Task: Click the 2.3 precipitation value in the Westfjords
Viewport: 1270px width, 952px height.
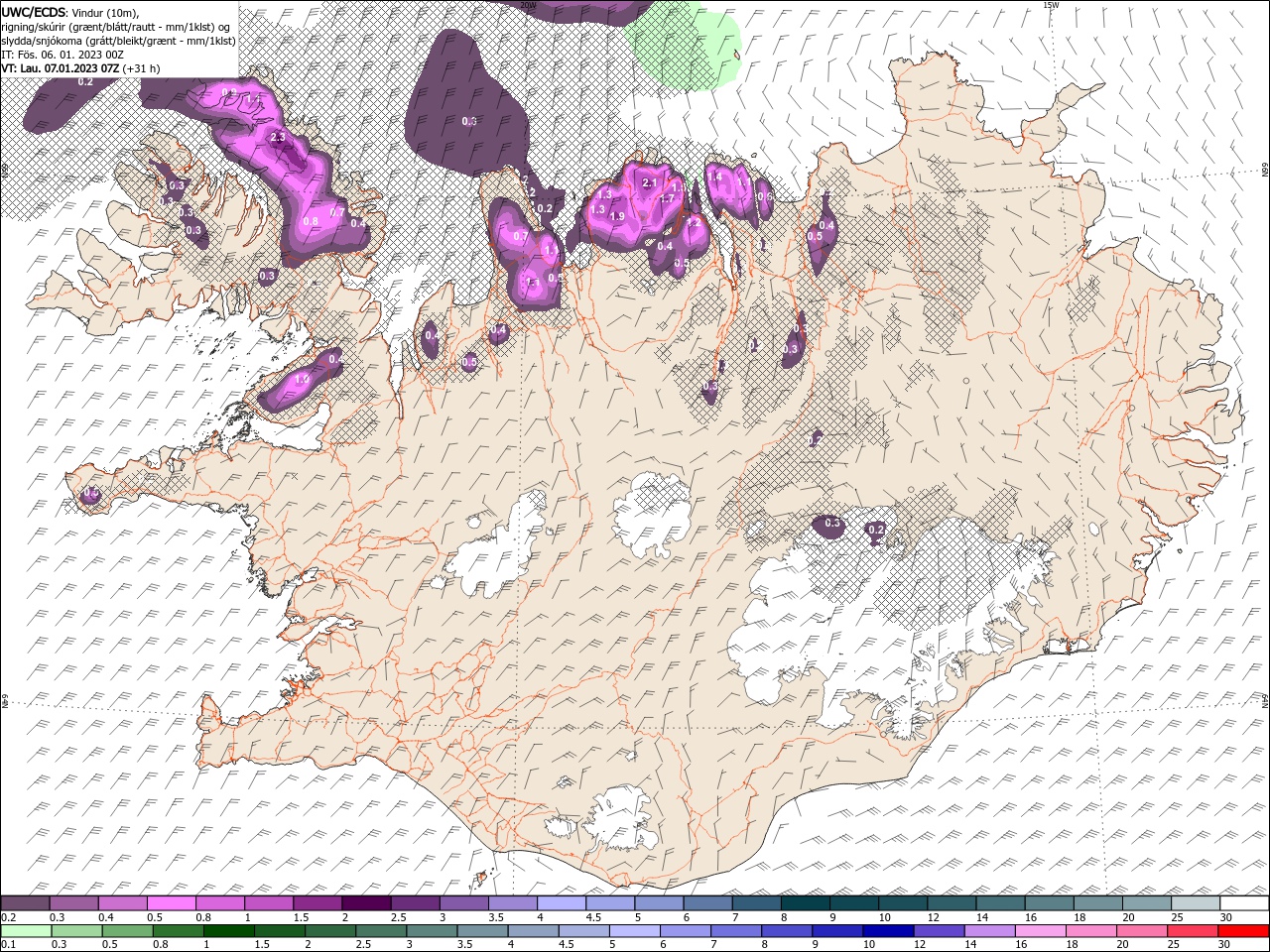Action: pyautogui.click(x=278, y=137)
